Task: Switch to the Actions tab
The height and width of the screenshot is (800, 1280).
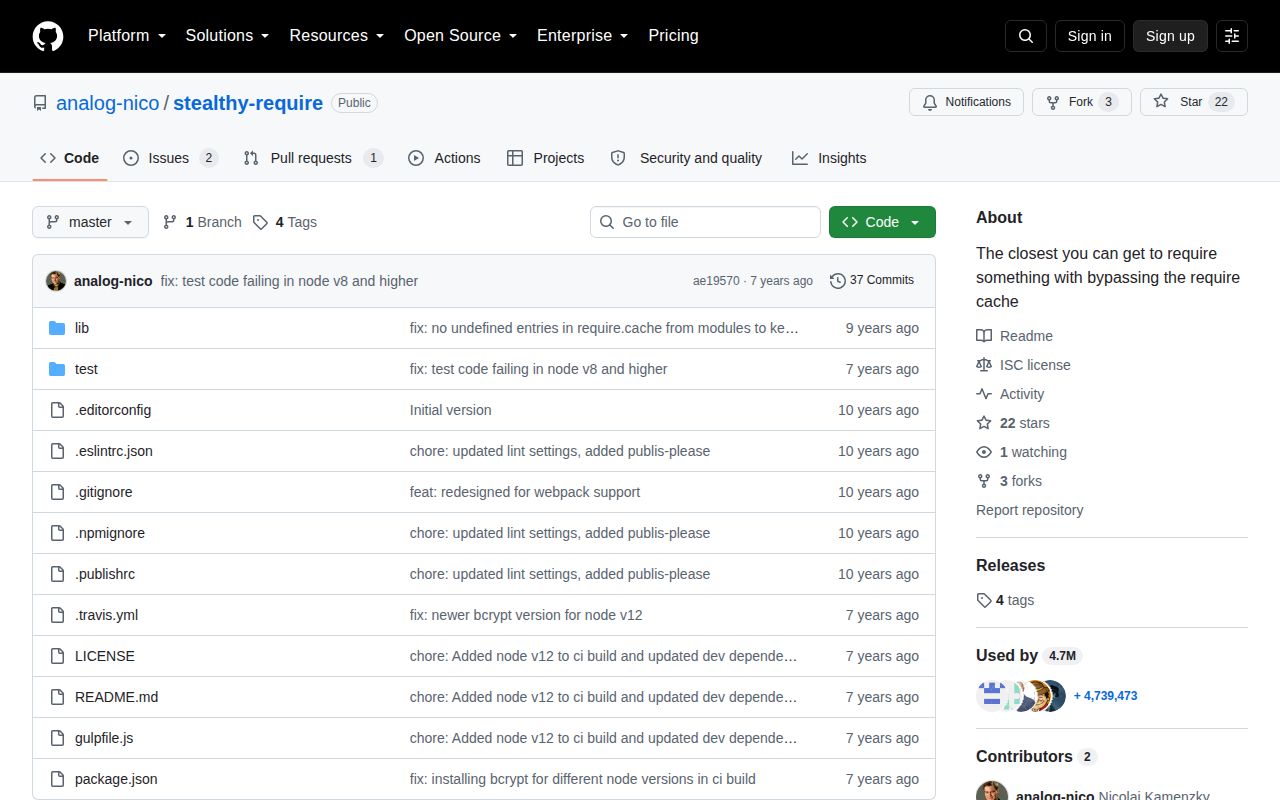Action: click(444, 158)
